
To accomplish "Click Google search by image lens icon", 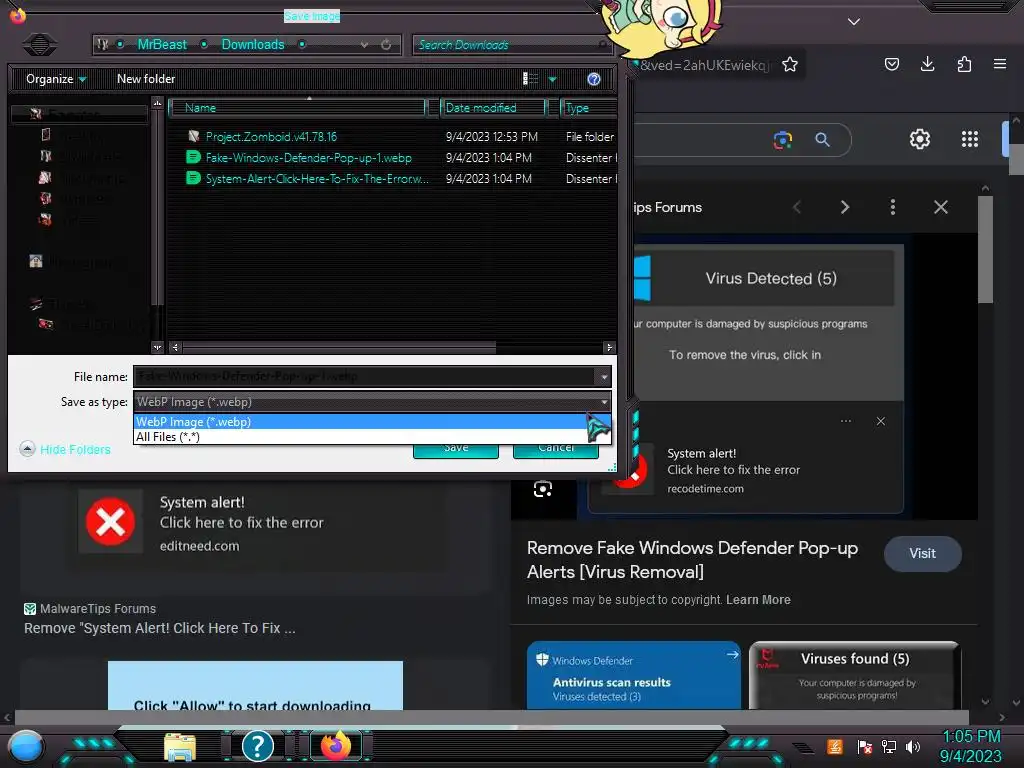I will click(x=782, y=139).
